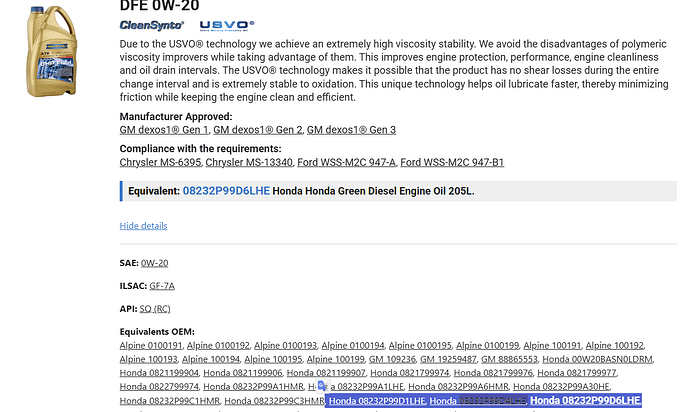Screen dimensions: 690x412
Task: Open the Alpine 100193 equivalent link
Action: (148, 359)
